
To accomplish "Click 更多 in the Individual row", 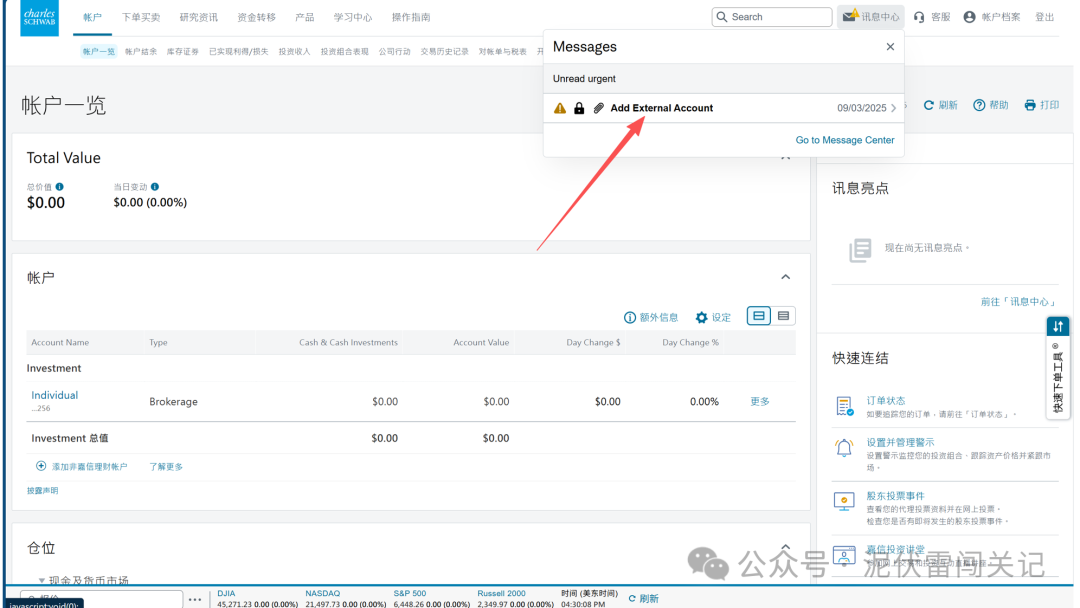I will click(760, 401).
